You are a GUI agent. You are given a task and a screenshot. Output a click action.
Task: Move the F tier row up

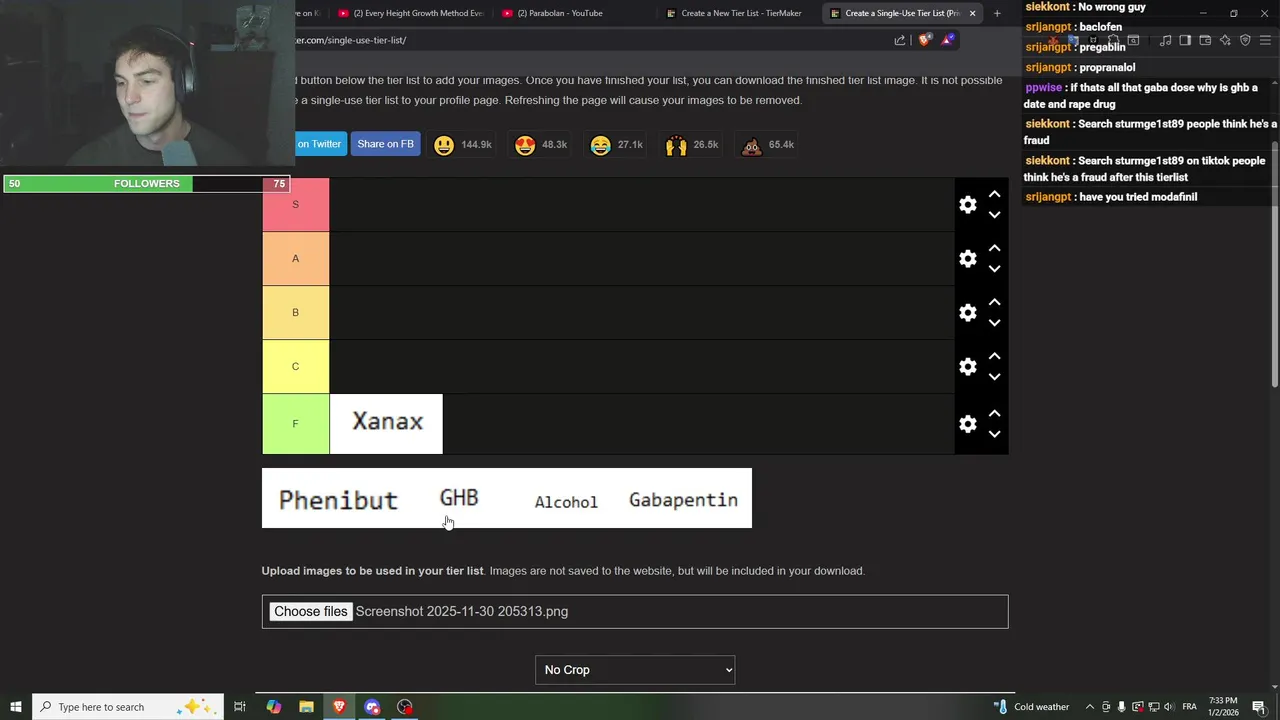pyautogui.click(x=994, y=413)
